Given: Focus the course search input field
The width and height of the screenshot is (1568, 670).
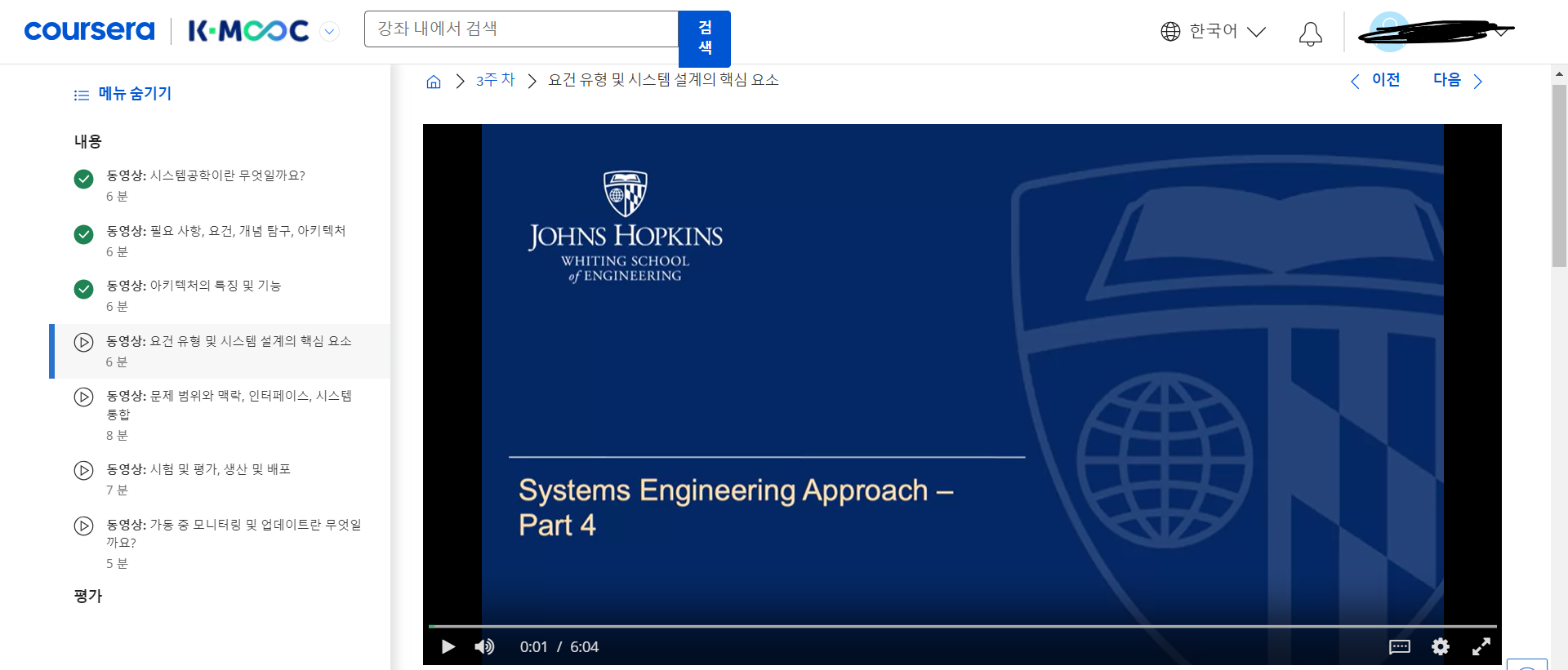Looking at the screenshot, I should click(521, 29).
